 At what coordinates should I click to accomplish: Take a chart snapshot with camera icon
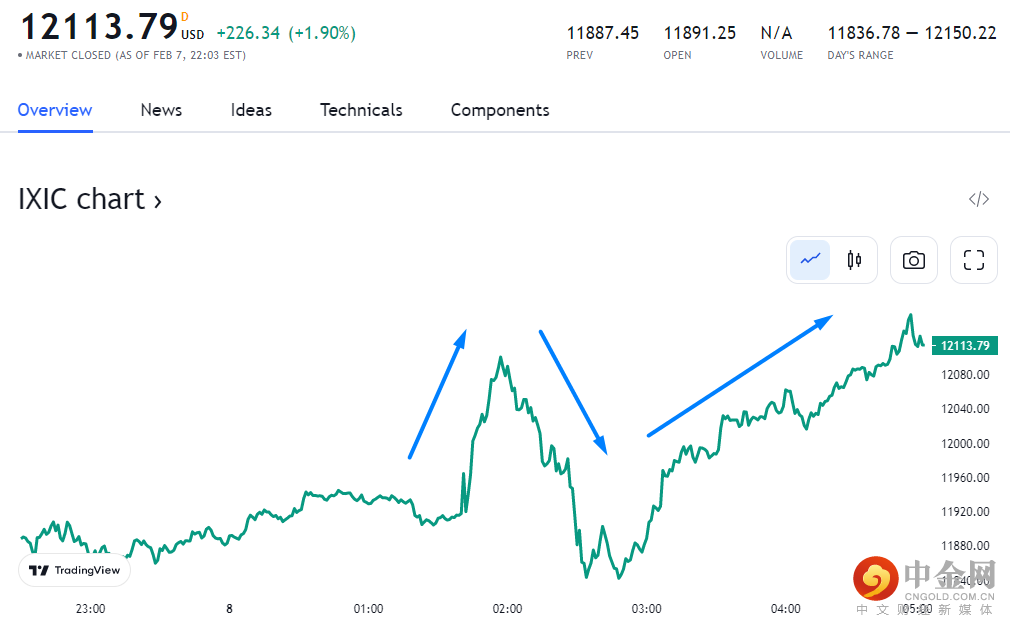[913, 261]
